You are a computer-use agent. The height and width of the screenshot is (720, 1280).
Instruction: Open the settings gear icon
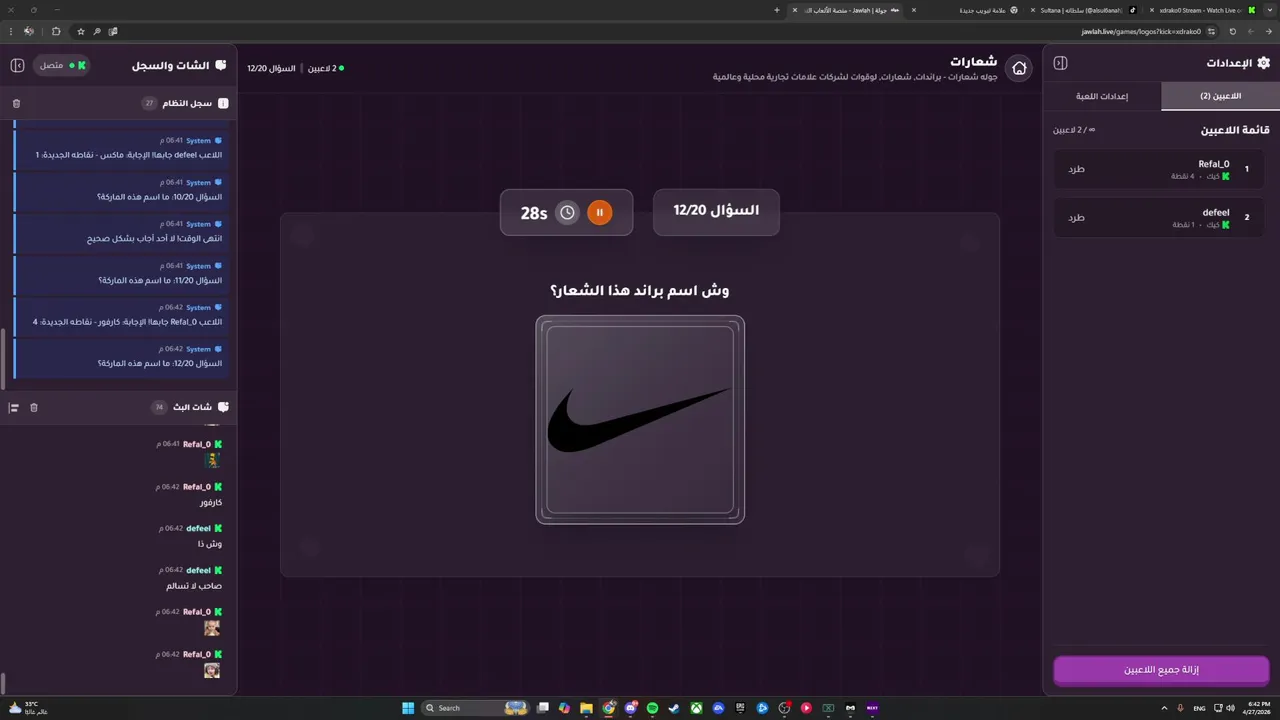click(x=1263, y=63)
